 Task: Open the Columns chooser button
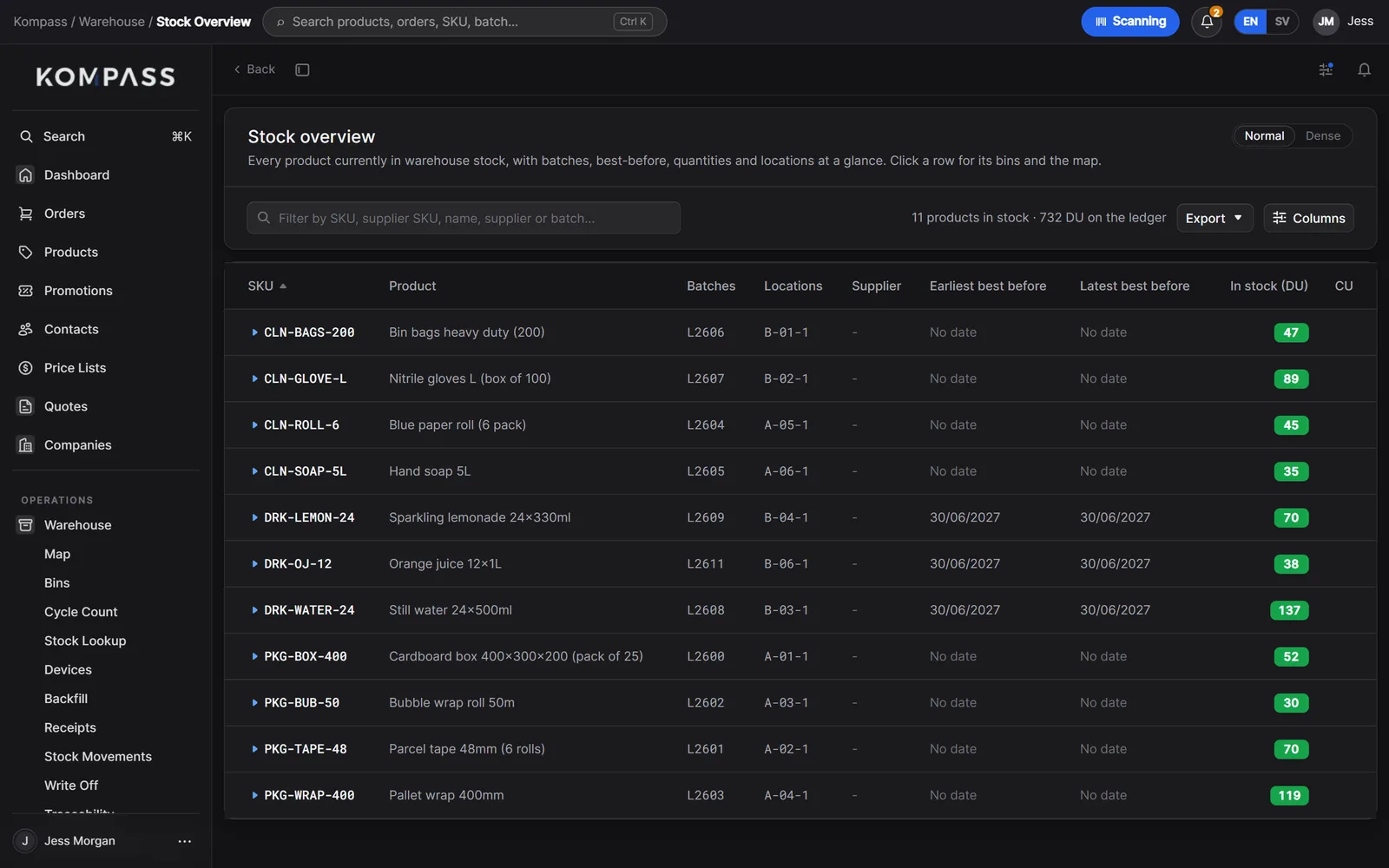(x=1308, y=218)
